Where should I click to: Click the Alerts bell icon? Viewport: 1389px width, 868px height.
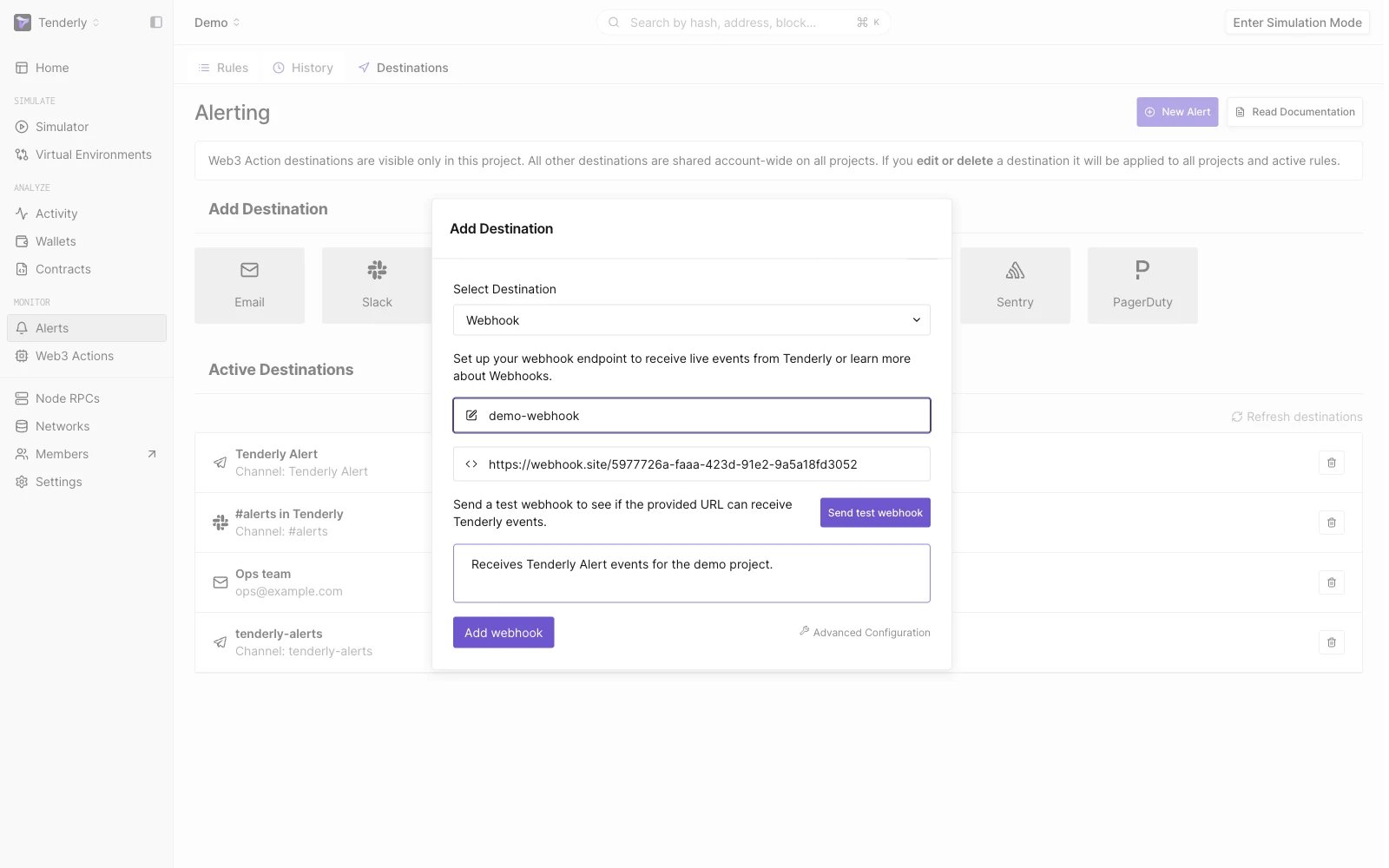pyautogui.click(x=22, y=328)
